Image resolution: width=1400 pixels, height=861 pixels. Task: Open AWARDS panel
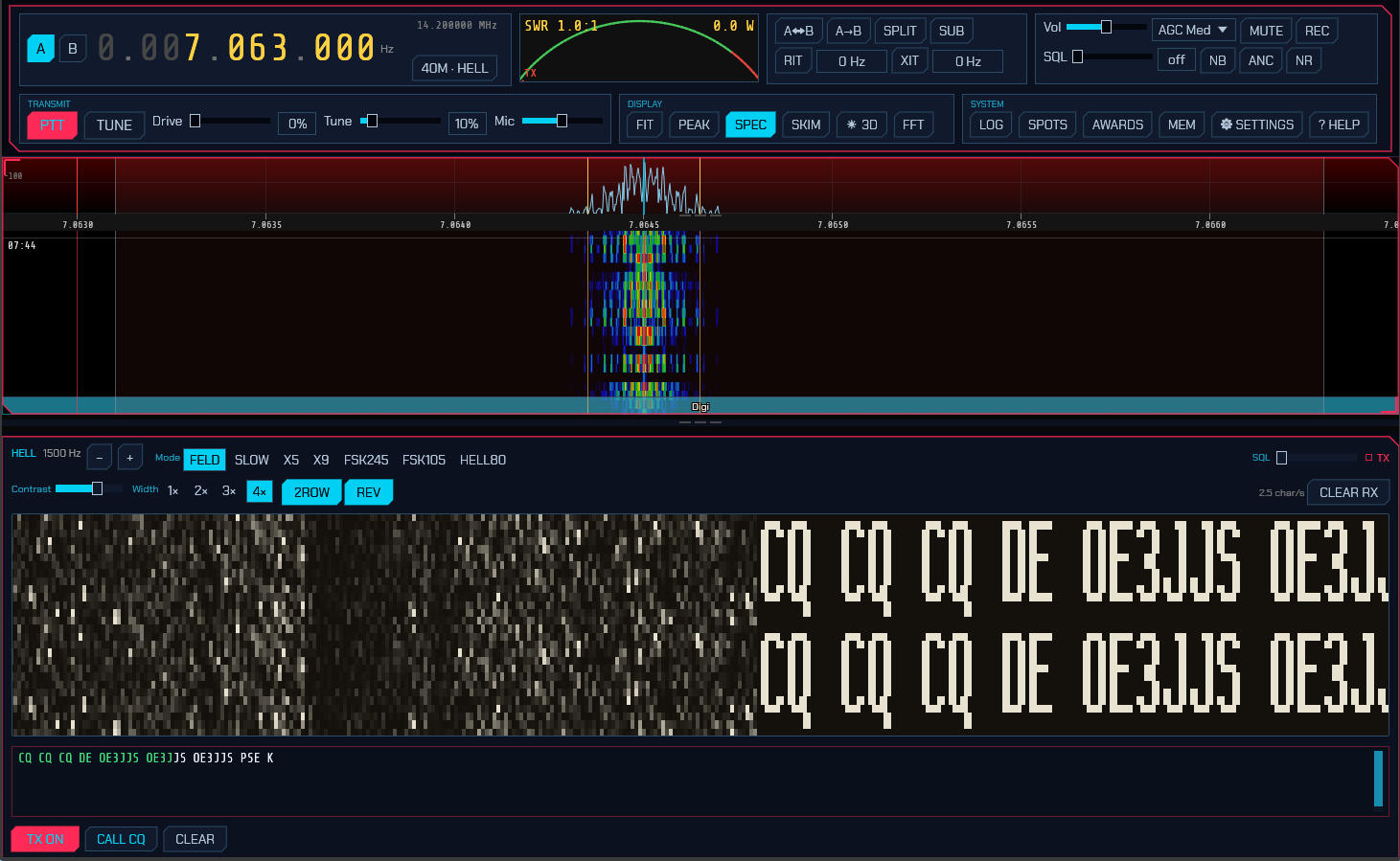tap(1117, 125)
